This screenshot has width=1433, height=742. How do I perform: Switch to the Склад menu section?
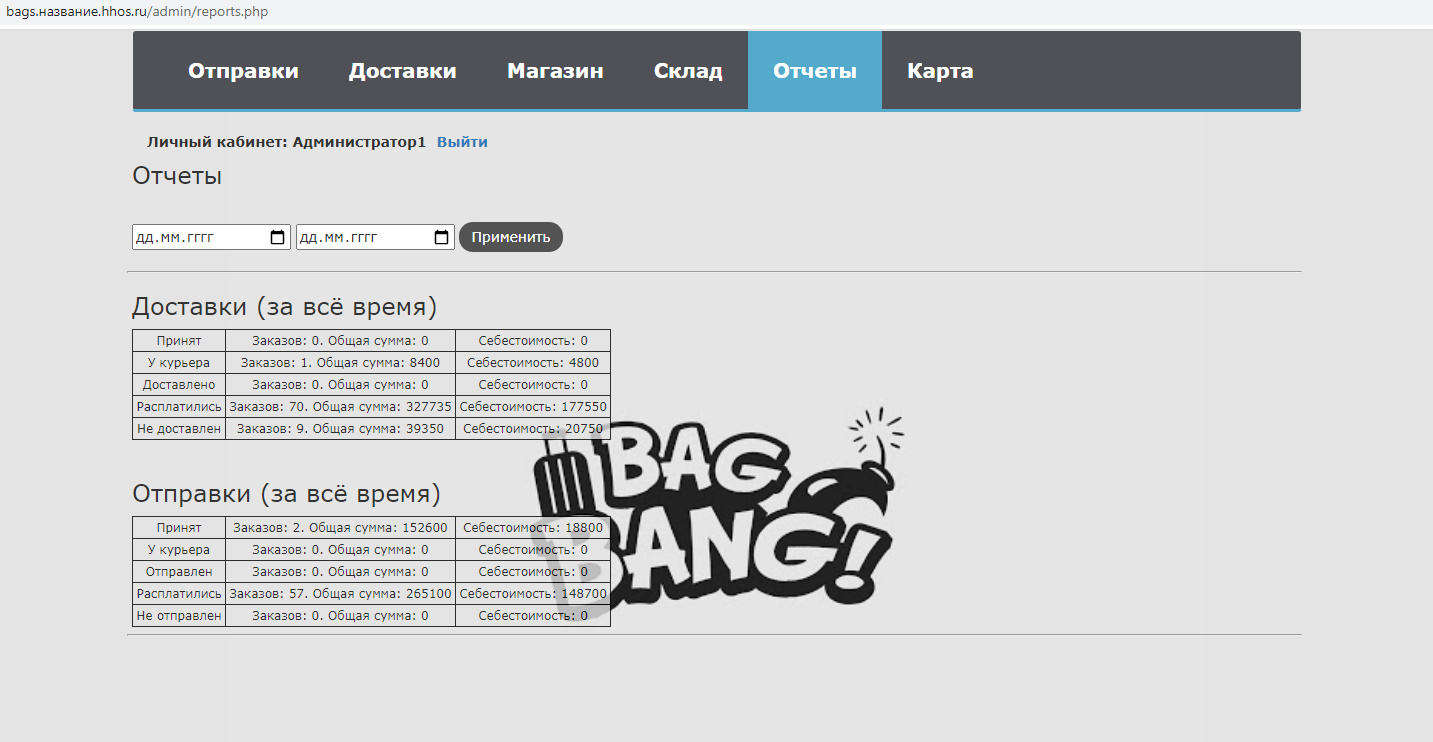pyautogui.click(x=688, y=71)
